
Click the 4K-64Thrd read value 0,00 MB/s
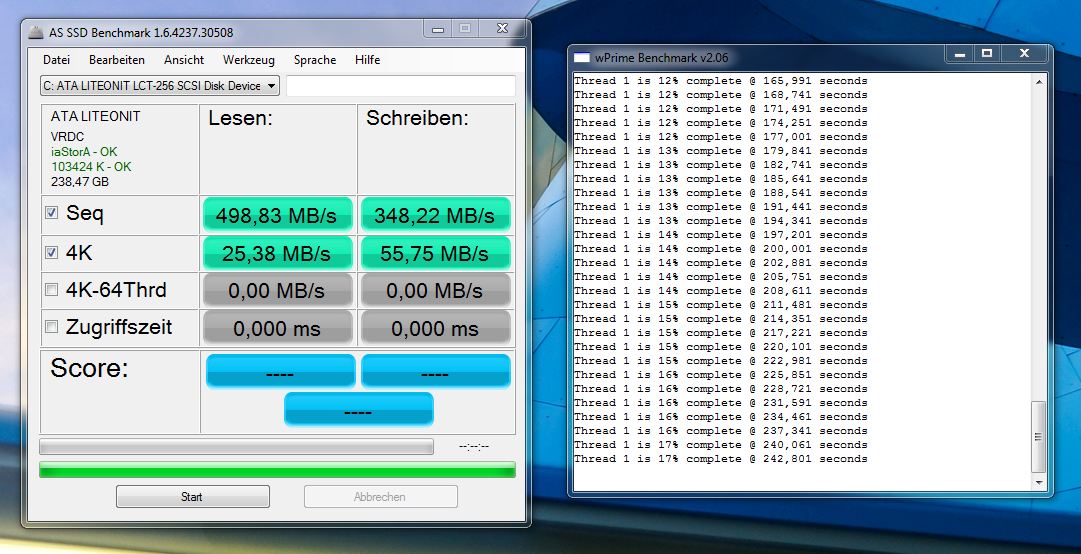277,290
